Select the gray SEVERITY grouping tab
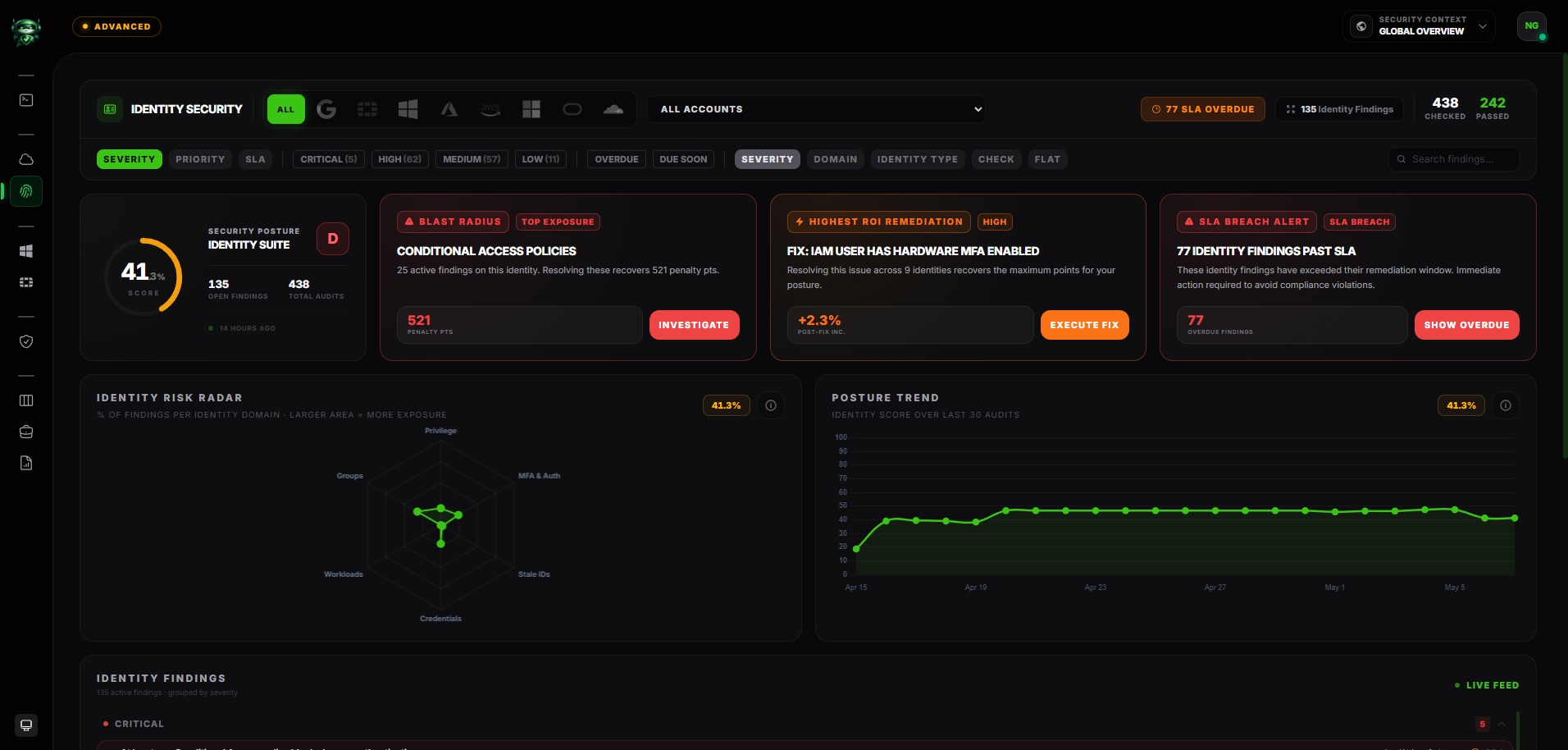This screenshot has height=750, width=1568. pyautogui.click(x=768, y=159)
